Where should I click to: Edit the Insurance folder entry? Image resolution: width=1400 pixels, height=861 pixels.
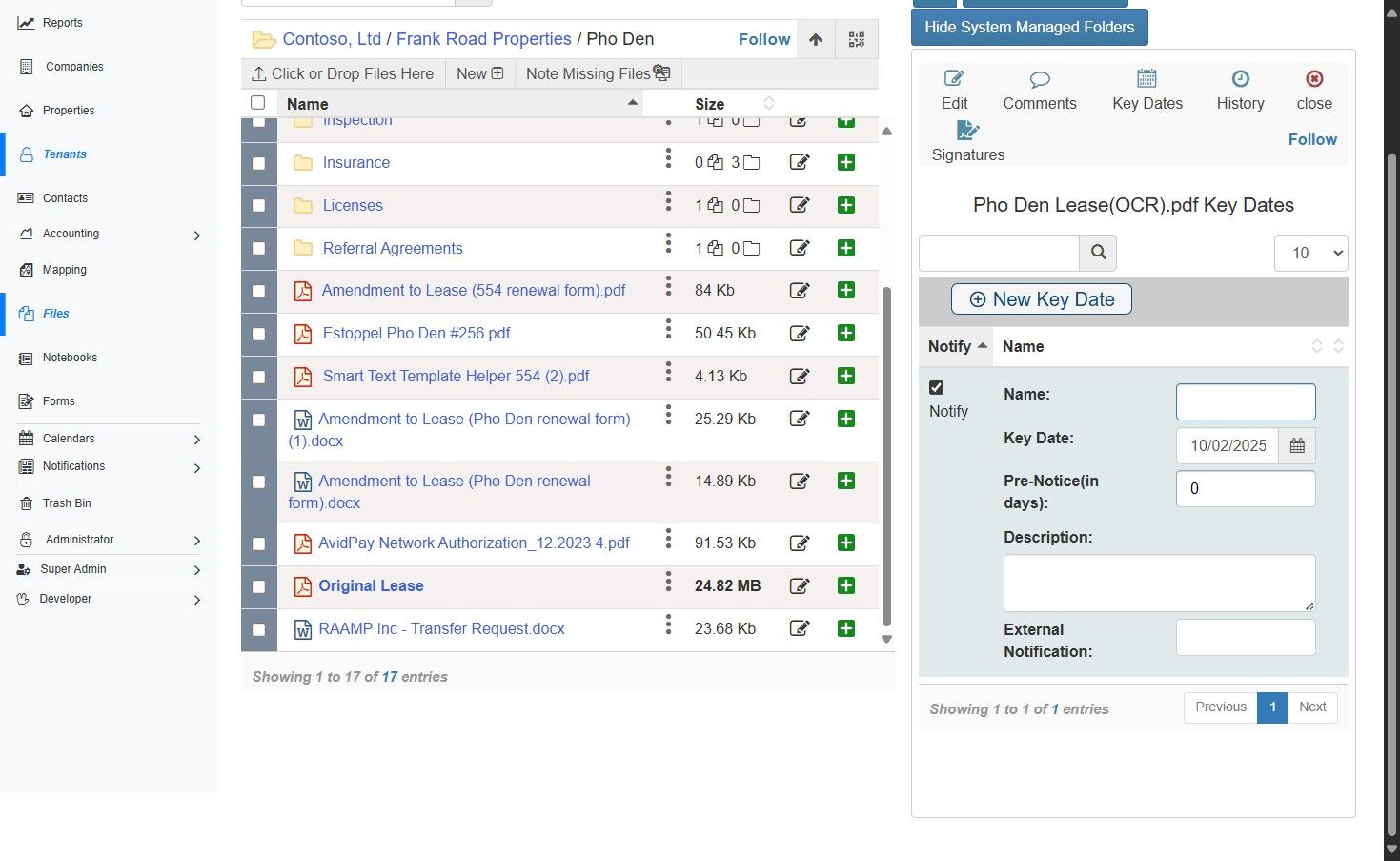click(800, 162)
